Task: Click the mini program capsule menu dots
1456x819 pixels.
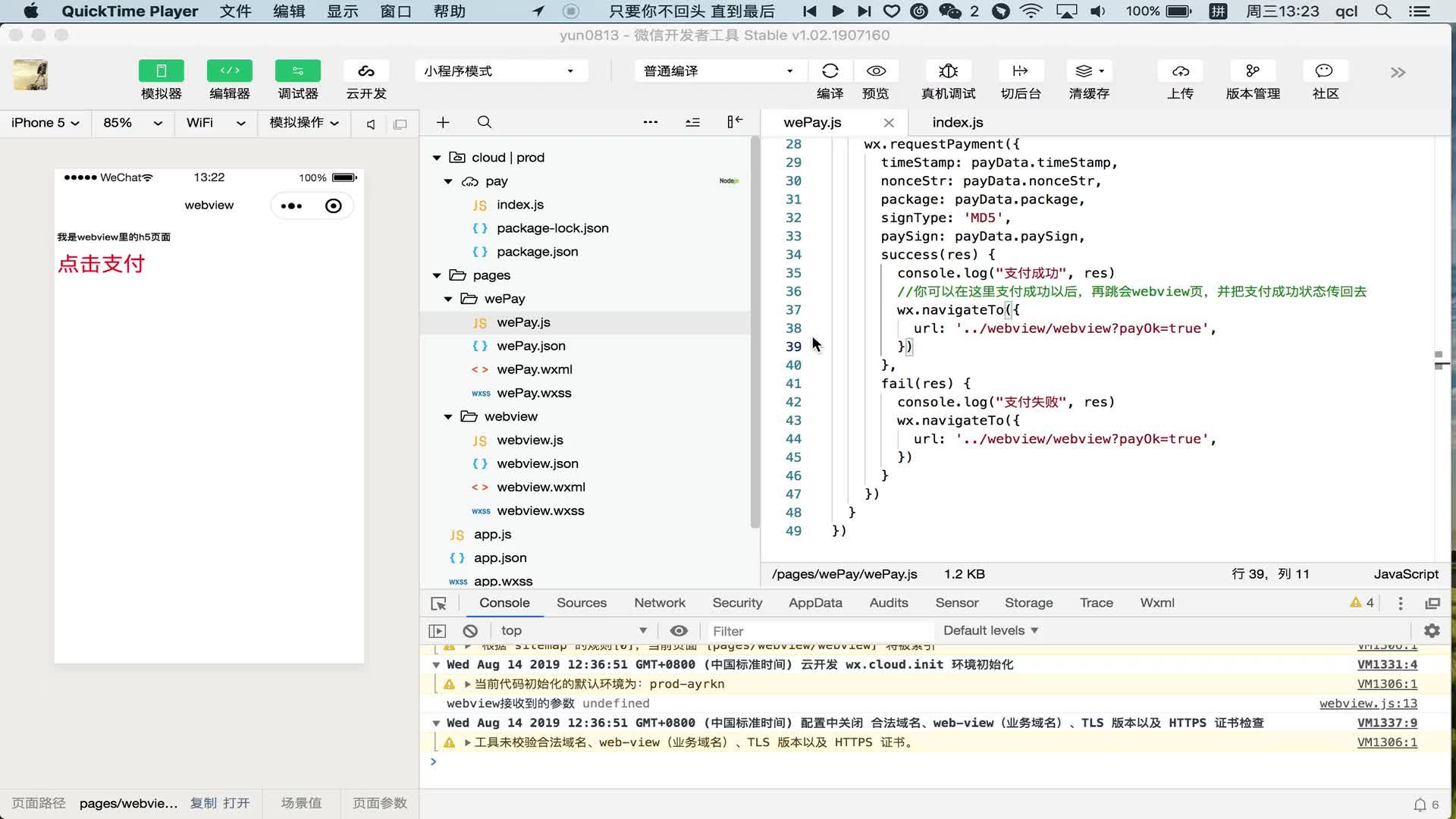Action: (x=291, y=206)
